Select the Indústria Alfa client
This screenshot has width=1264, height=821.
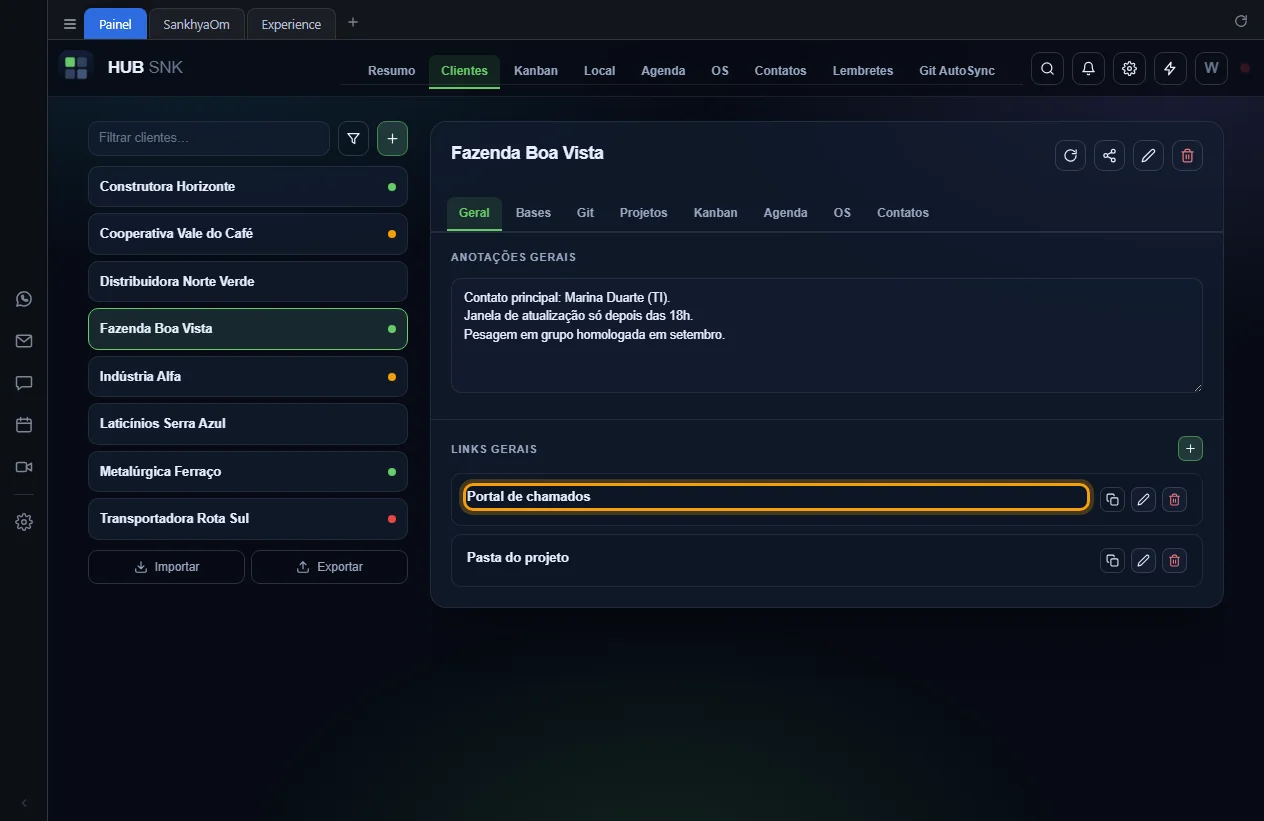pyautogui.click(x=248, y=376)
